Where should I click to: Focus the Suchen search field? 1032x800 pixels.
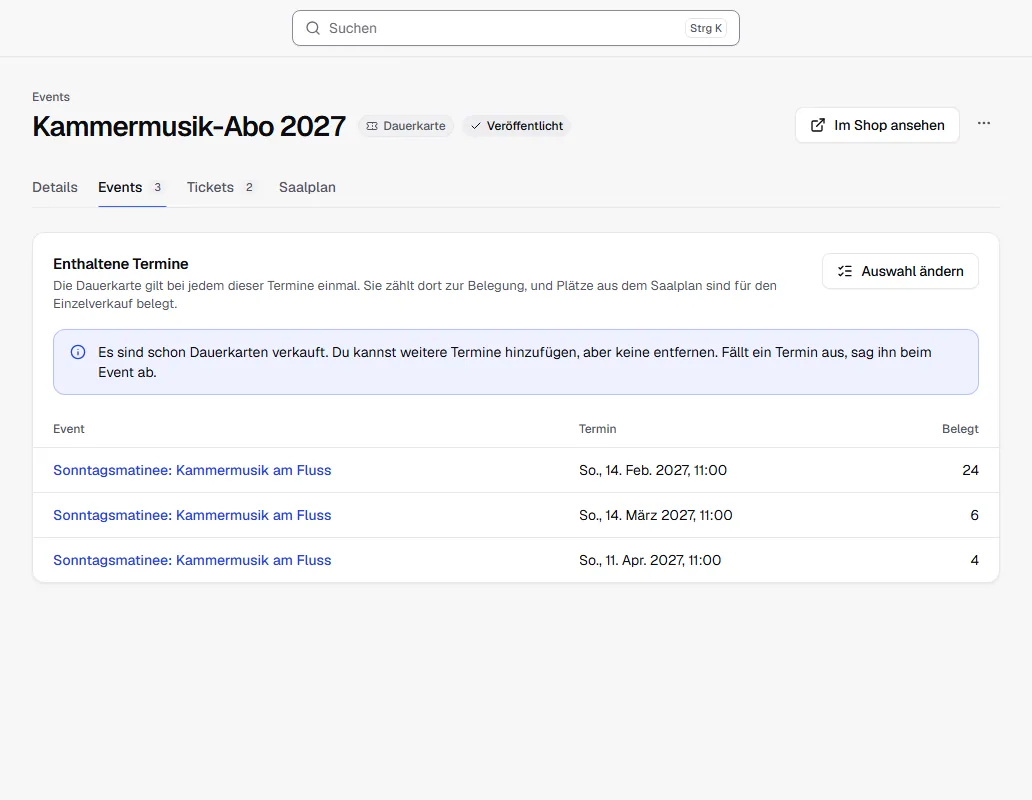[516, 28]
